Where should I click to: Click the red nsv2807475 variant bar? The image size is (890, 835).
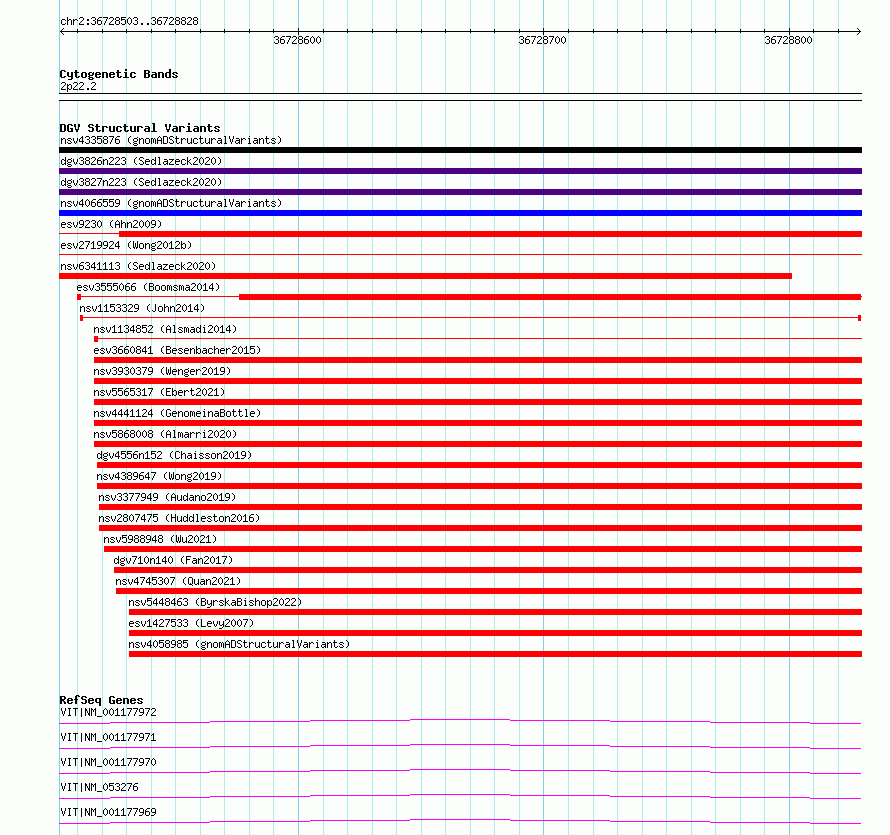point(481,528)
